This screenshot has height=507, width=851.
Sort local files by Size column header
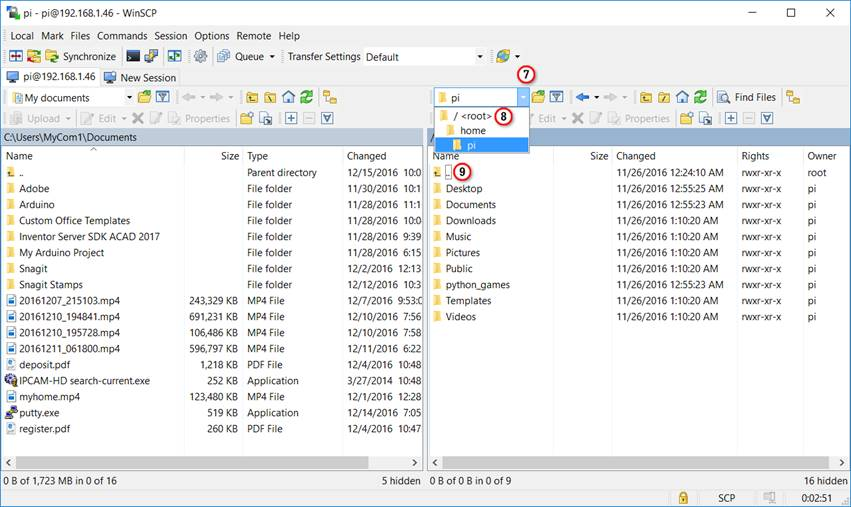coord(213,156)
